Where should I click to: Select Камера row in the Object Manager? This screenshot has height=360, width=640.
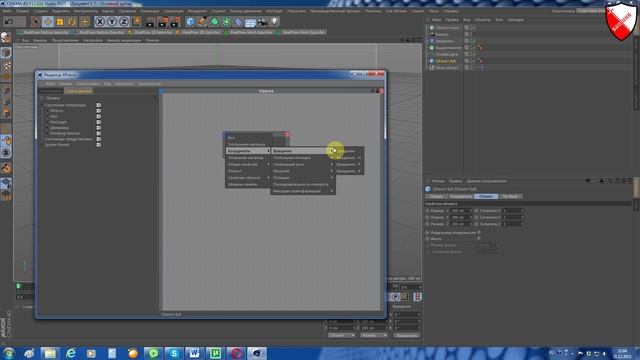coord(442,34)
